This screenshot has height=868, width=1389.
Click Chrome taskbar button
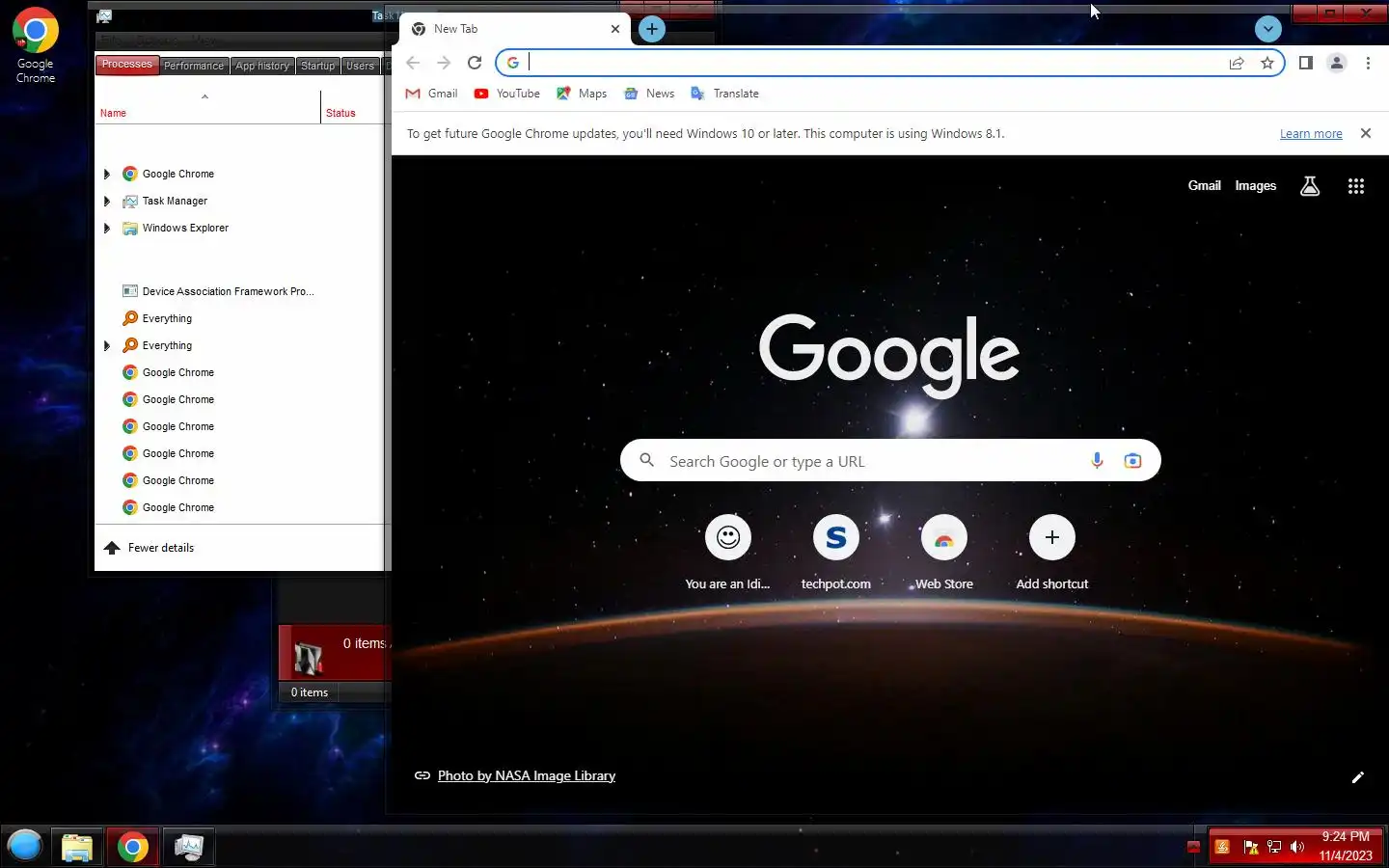coord(133,847)
